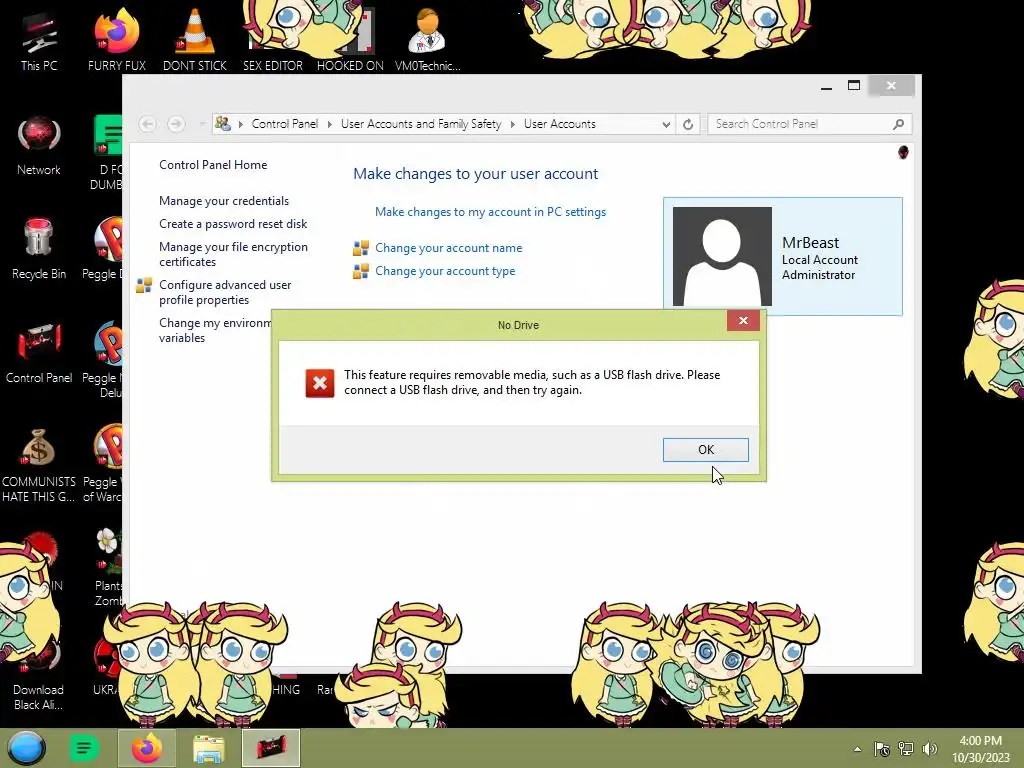Click Change your account type link

[445, 271]
